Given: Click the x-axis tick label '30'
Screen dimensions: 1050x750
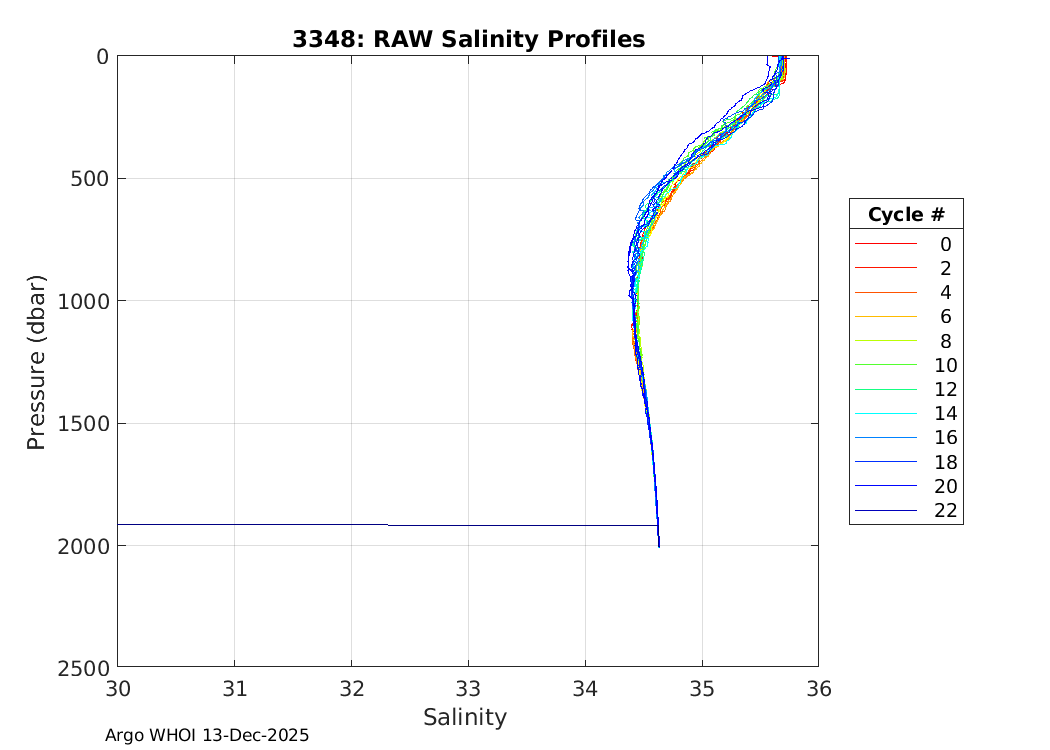Looking at the screenshot, I should point(118,688).
